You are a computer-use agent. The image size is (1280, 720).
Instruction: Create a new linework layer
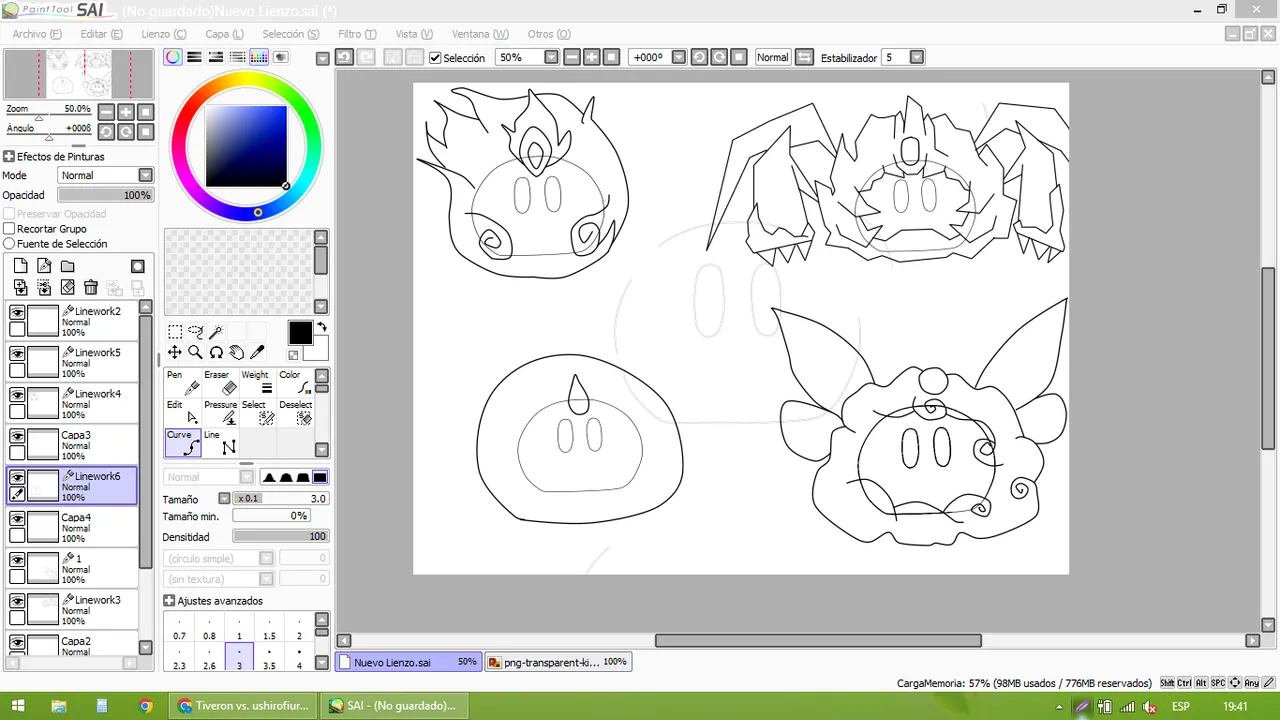click(x=44, y=266)
